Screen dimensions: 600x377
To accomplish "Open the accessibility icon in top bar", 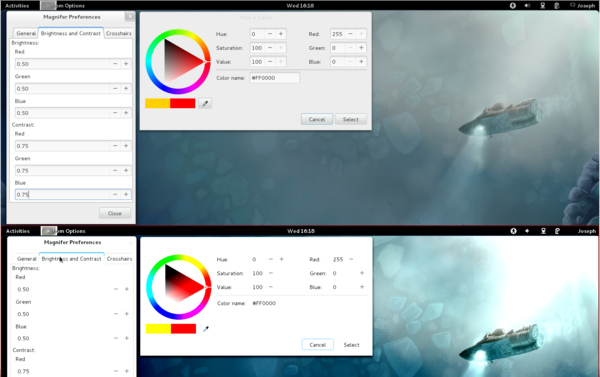I will (x=513, y=6).
